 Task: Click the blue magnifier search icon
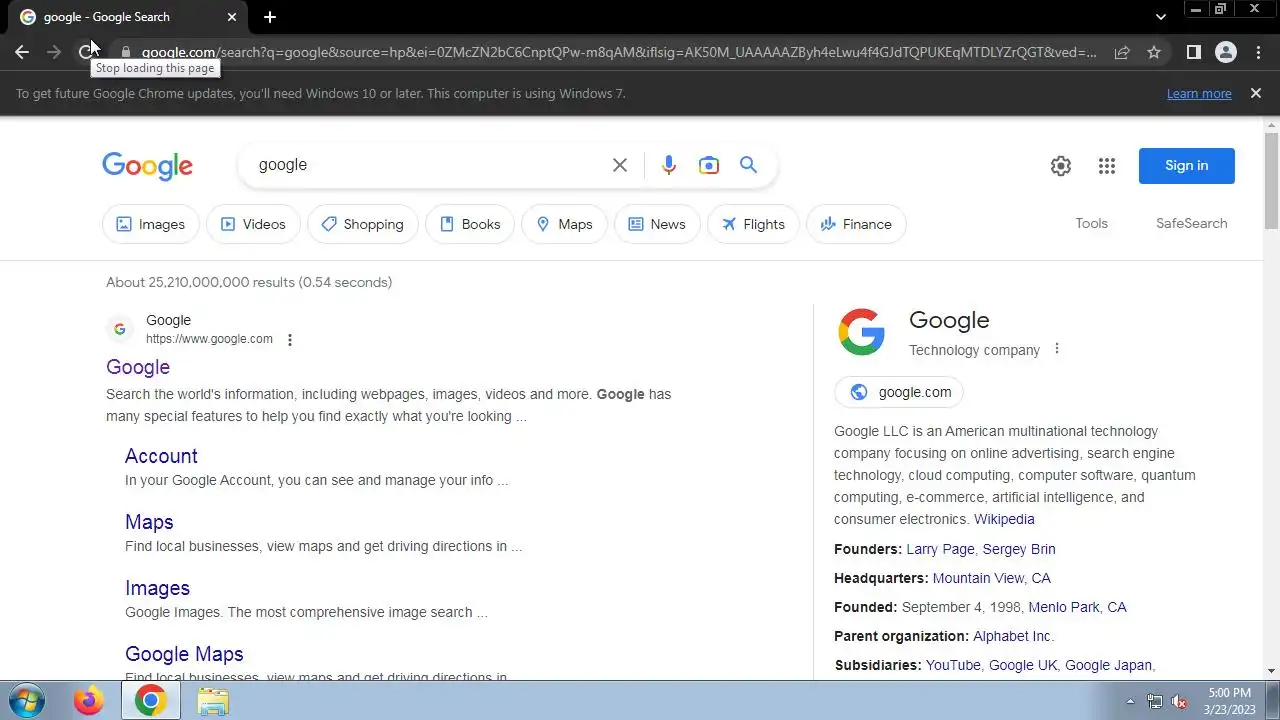(748, 165)
